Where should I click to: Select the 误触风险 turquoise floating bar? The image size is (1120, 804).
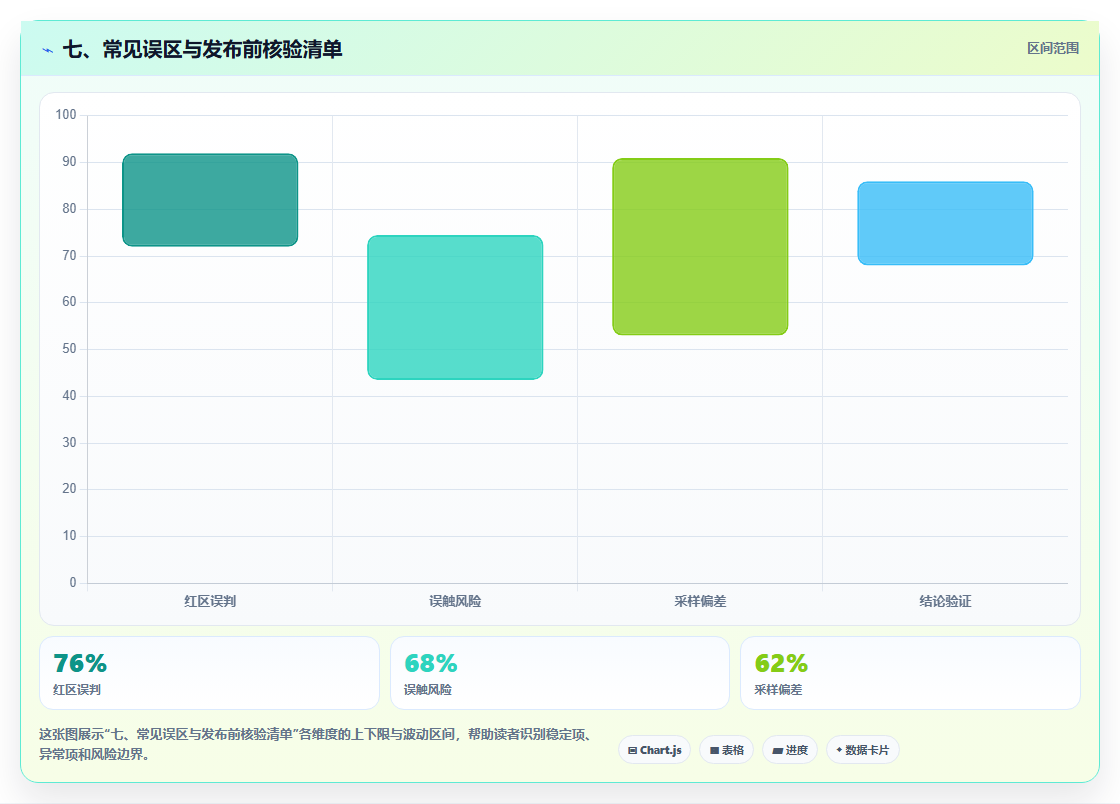tap(455, 307)
